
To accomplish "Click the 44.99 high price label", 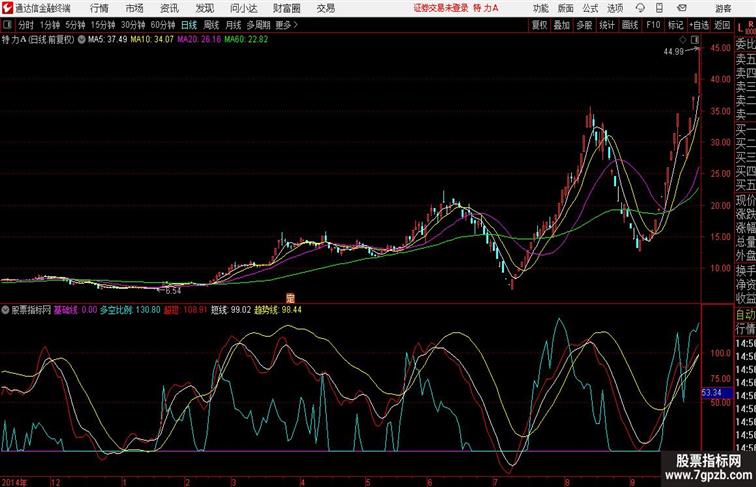I will click(674, 52).
